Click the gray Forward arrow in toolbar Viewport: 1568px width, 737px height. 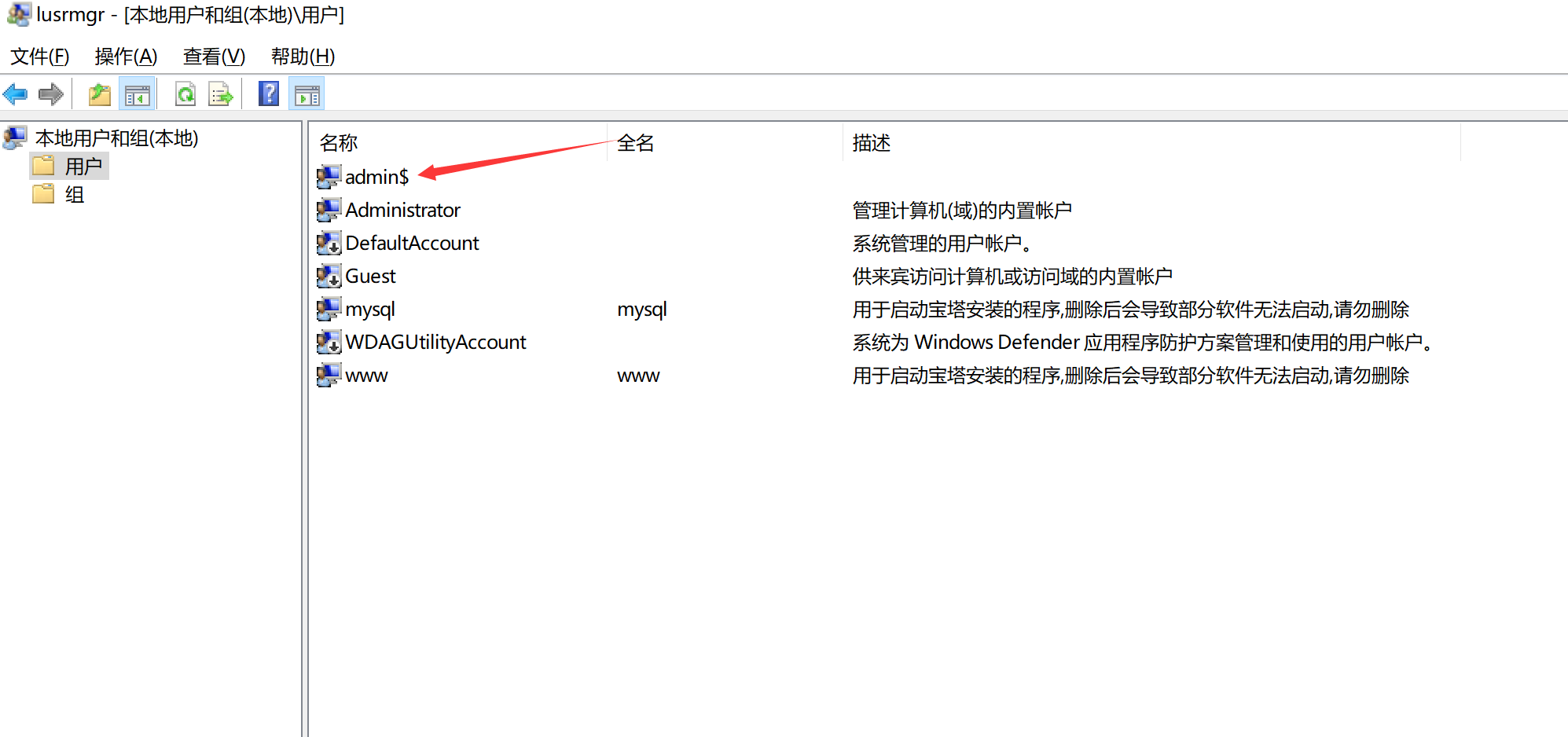click(51, 95)
